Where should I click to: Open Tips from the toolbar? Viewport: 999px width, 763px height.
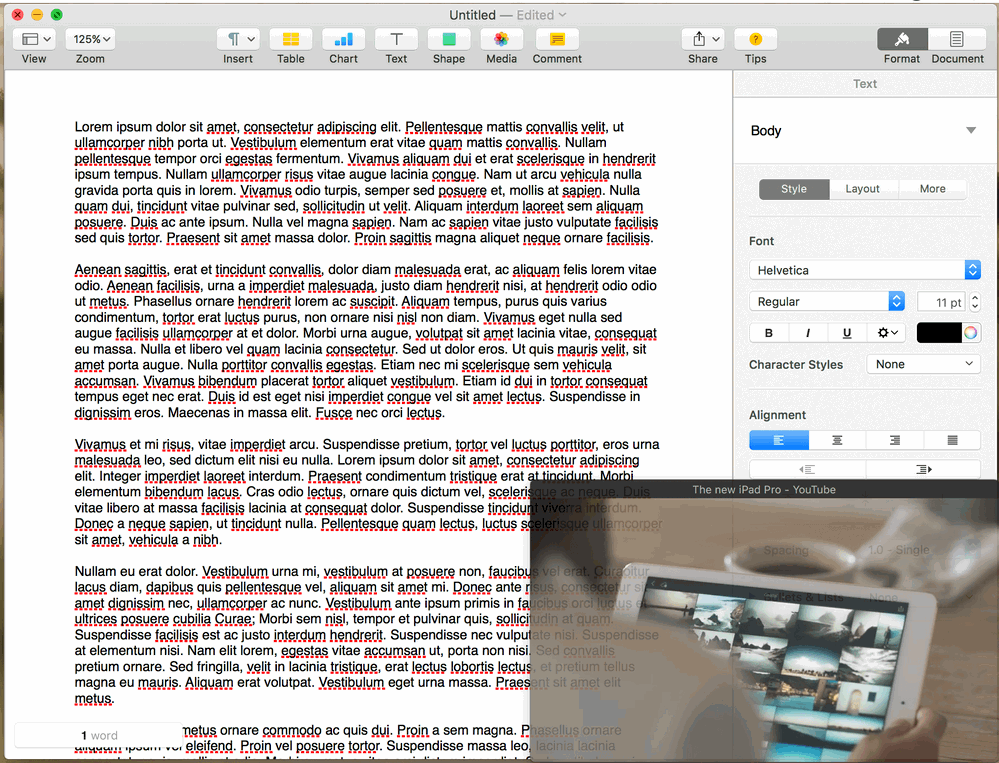click(x=756, y=39)
